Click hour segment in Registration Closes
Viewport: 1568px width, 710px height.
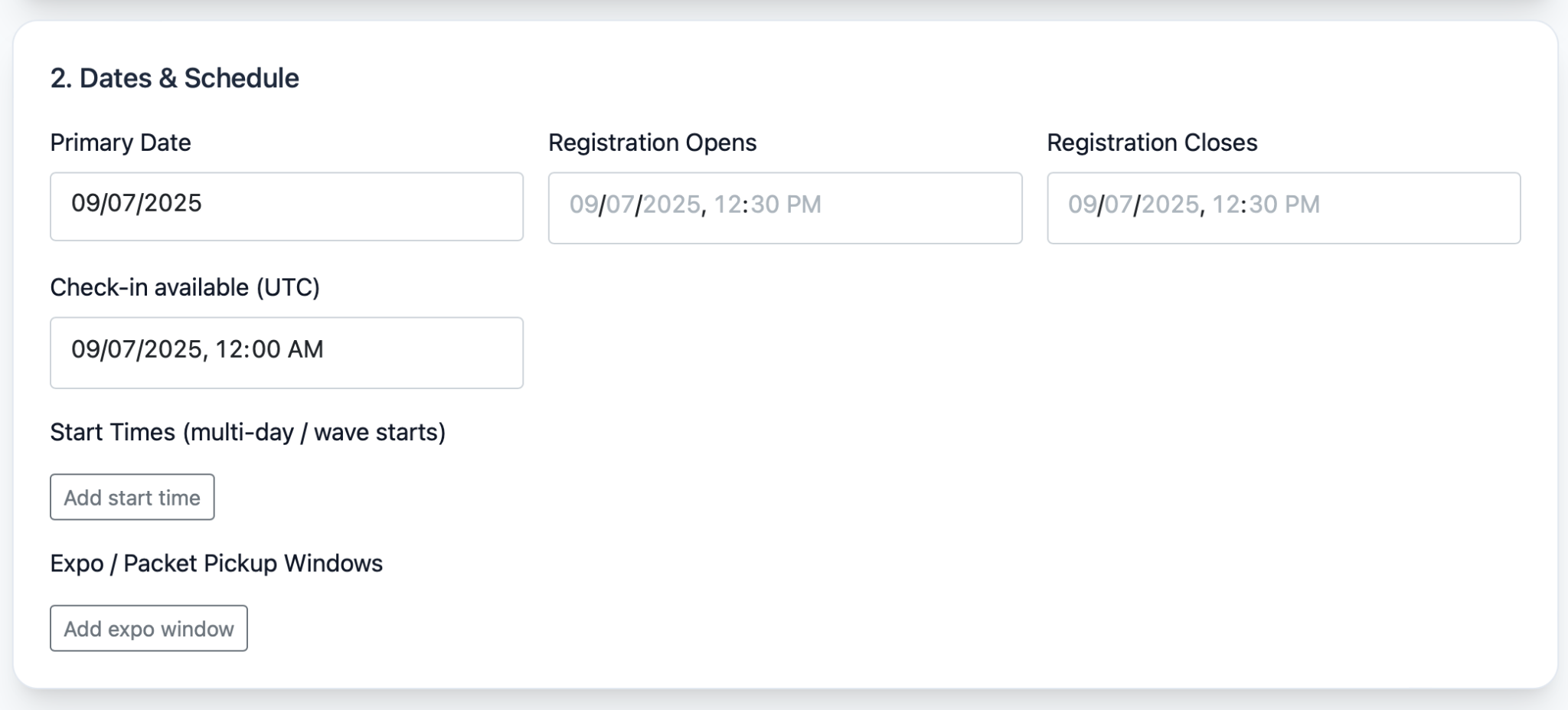(x=1226, y=204)
